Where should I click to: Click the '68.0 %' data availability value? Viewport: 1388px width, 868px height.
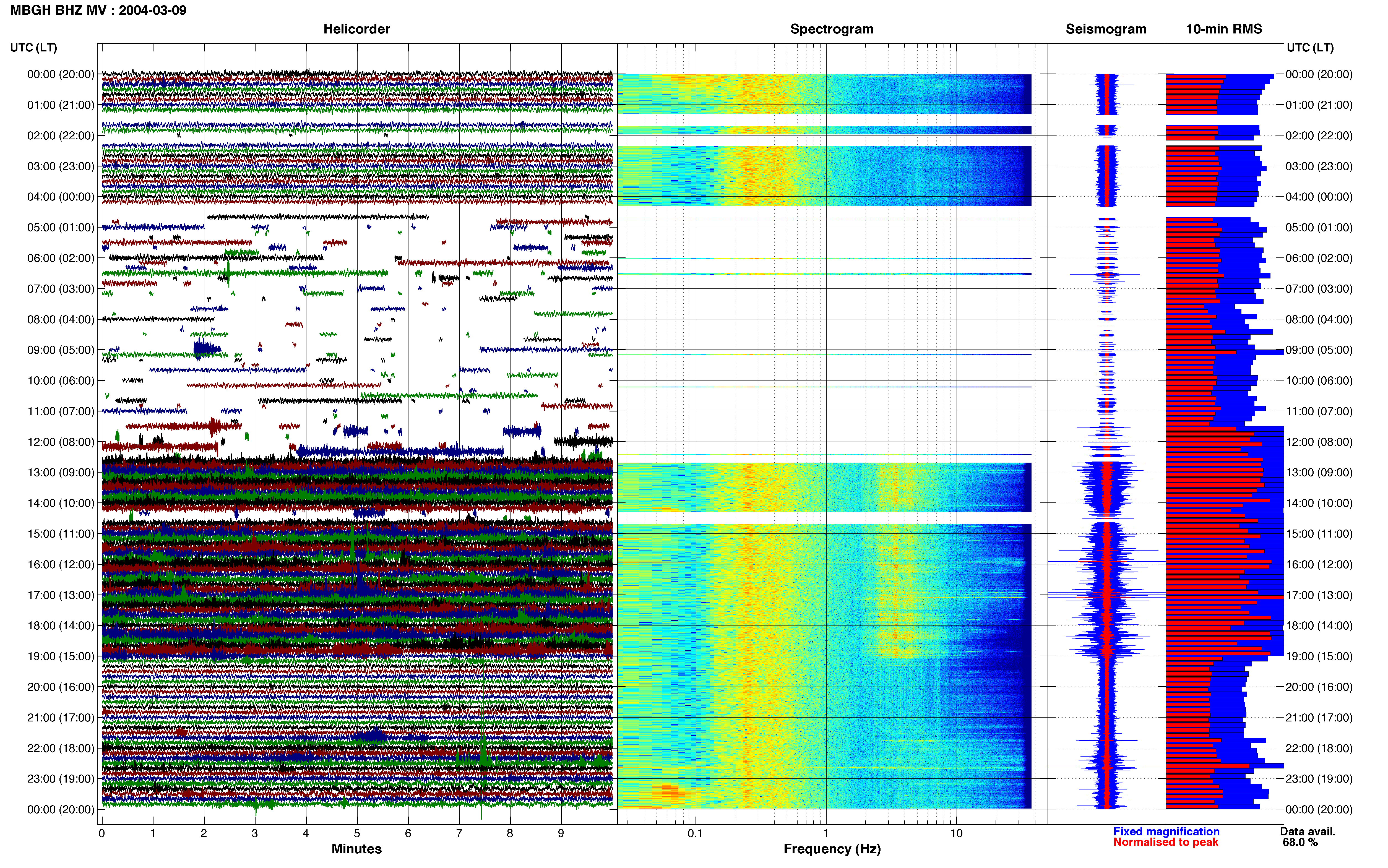pos(1300,842)
